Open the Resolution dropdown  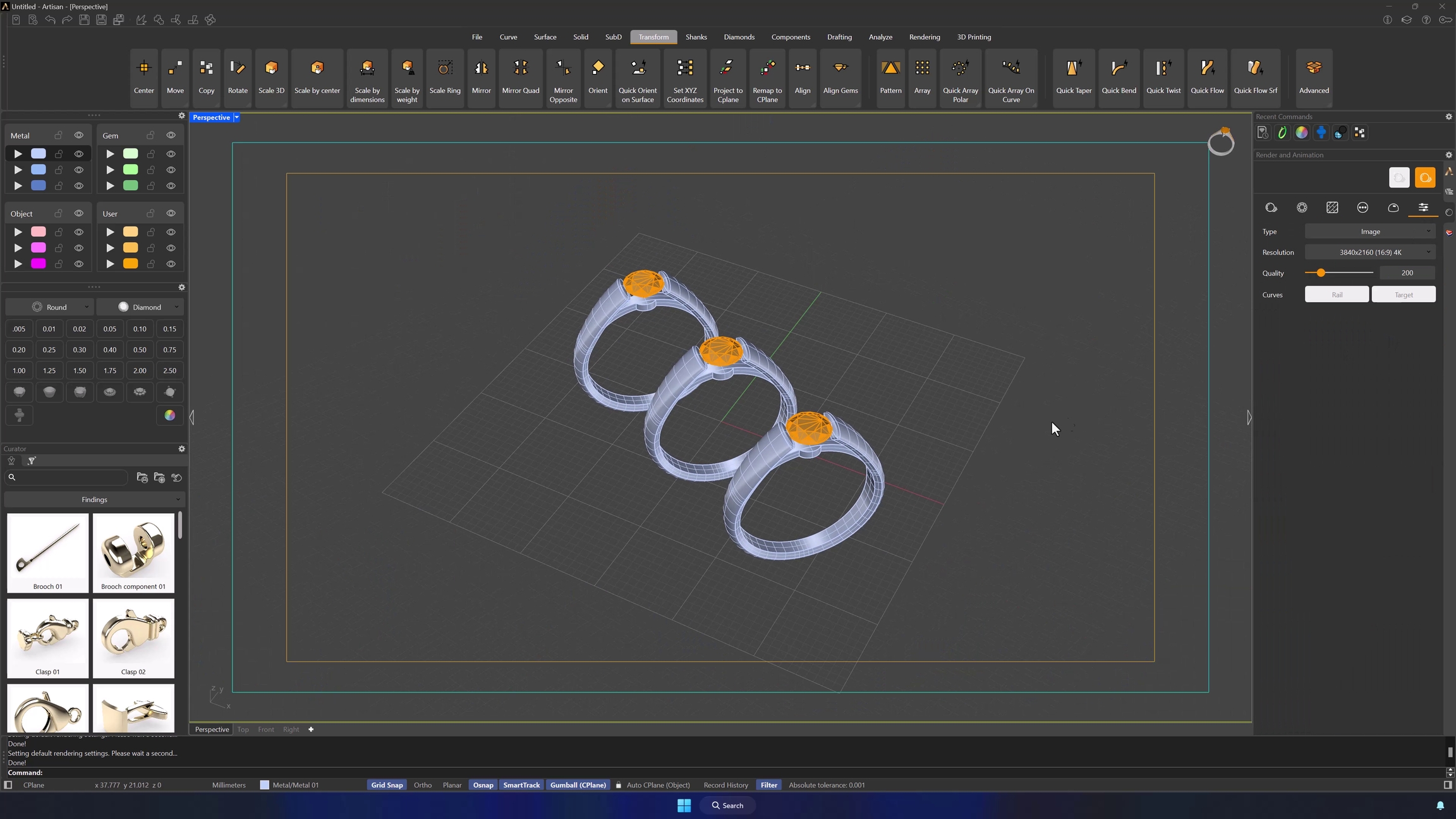1370,252
